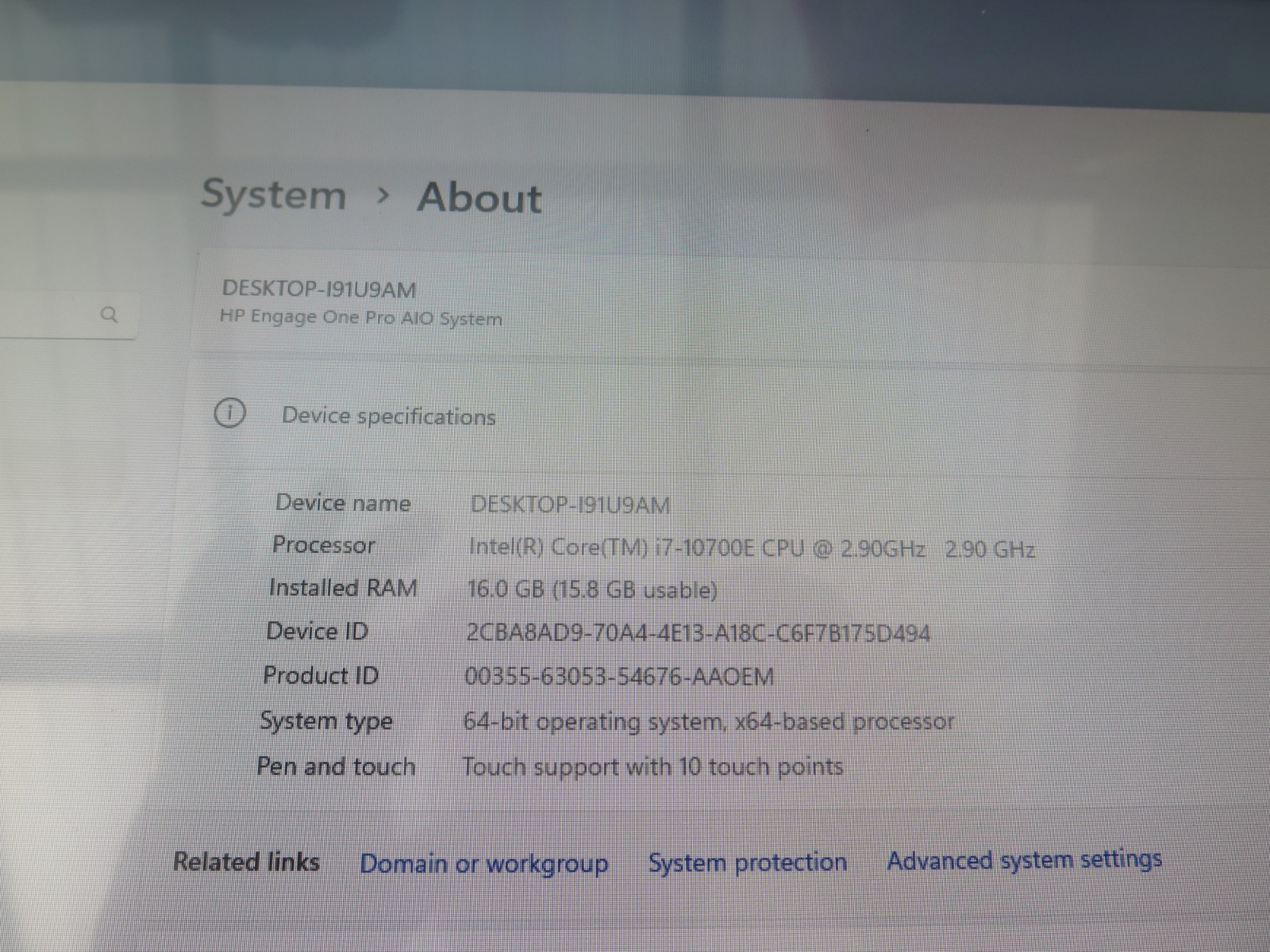Select the Device name value DESKTOP-I91U9AM
The image size is (1270, 952).
(571, 505)
